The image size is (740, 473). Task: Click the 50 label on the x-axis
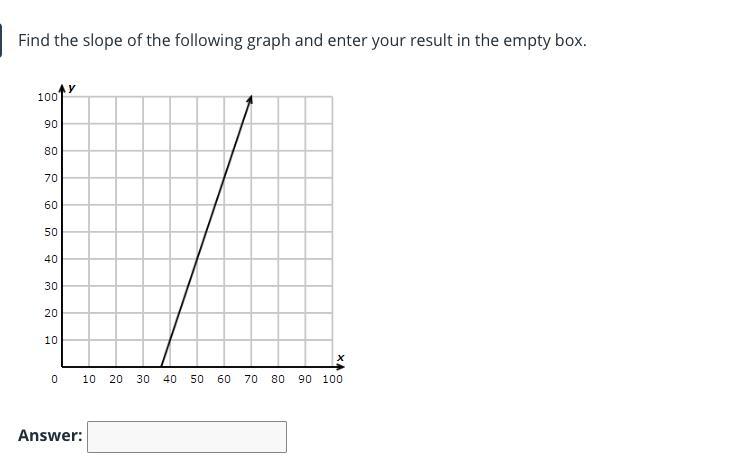[x=197, y=379]
